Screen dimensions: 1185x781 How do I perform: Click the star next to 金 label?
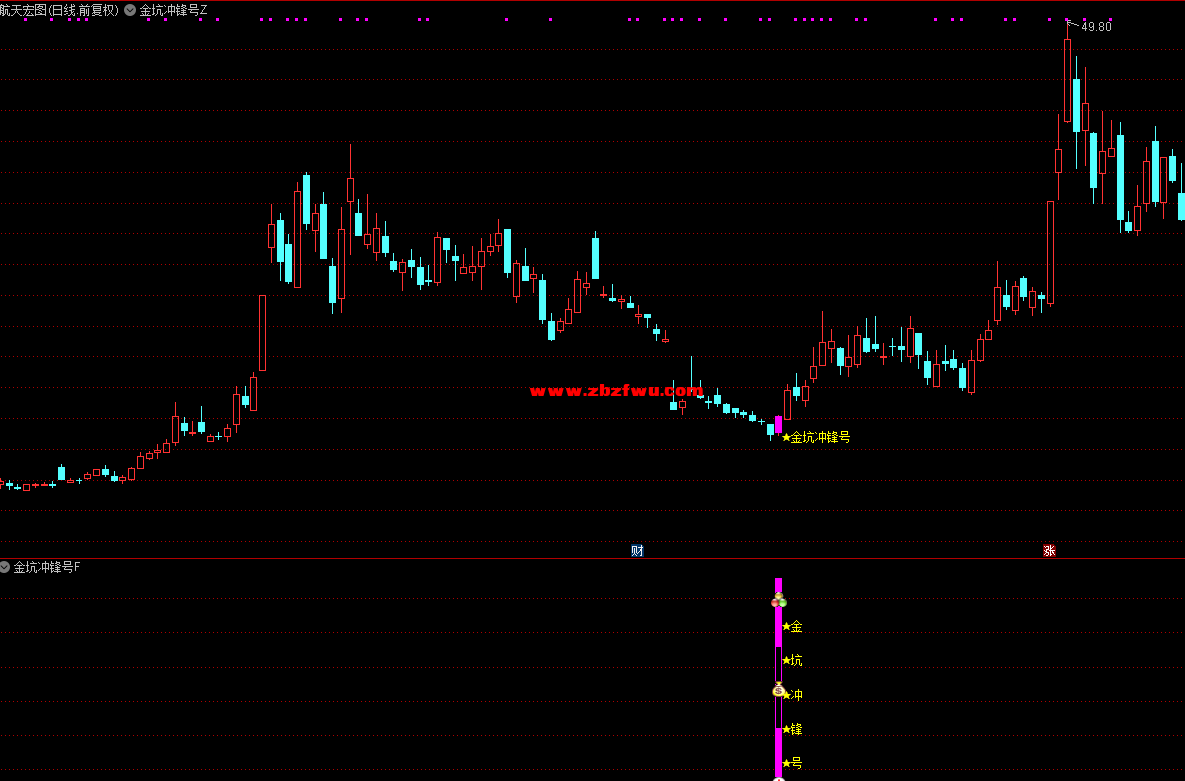[x=786, y=627]
